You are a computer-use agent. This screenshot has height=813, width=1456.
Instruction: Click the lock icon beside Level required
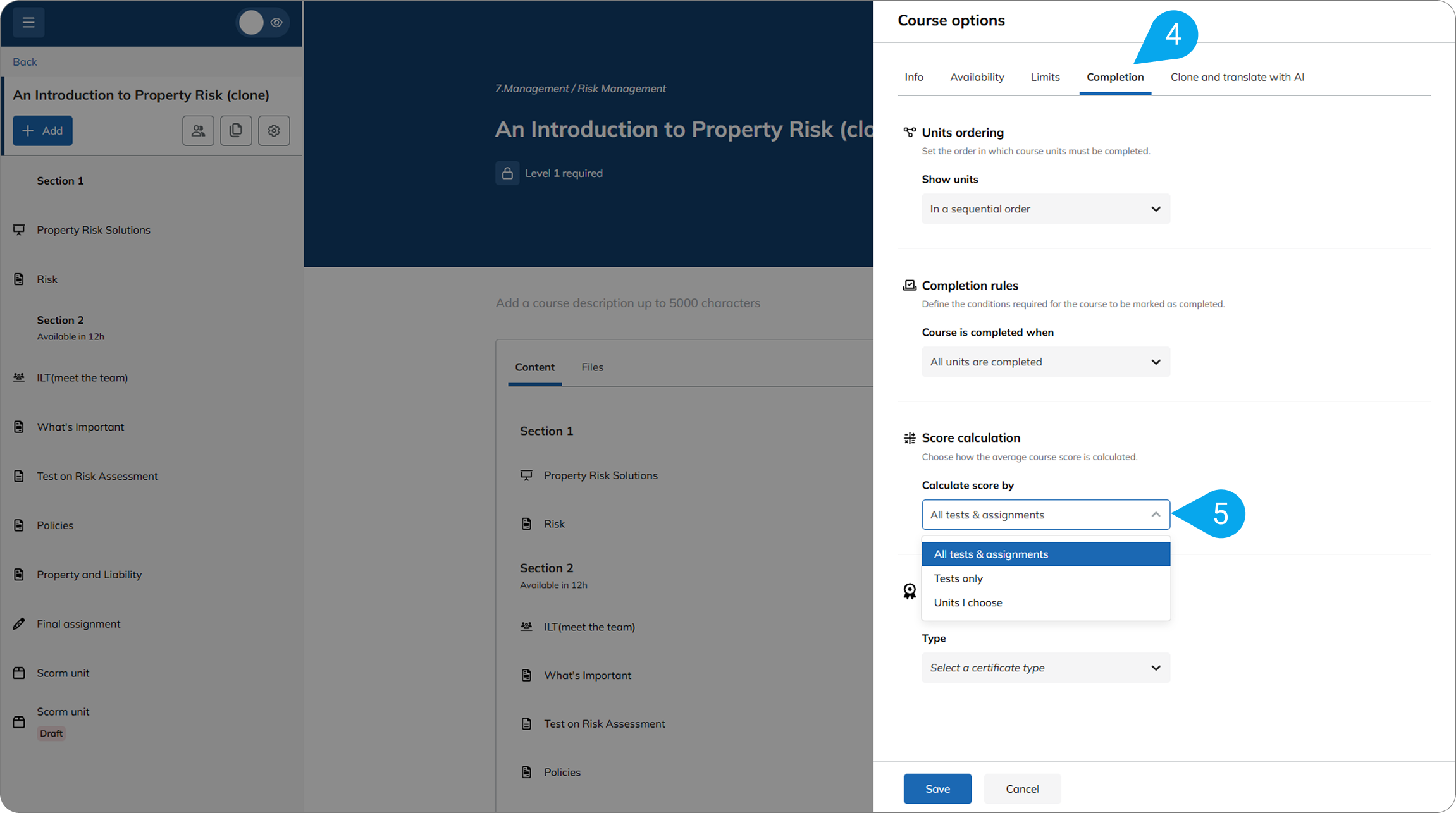[x=507, y=173]
